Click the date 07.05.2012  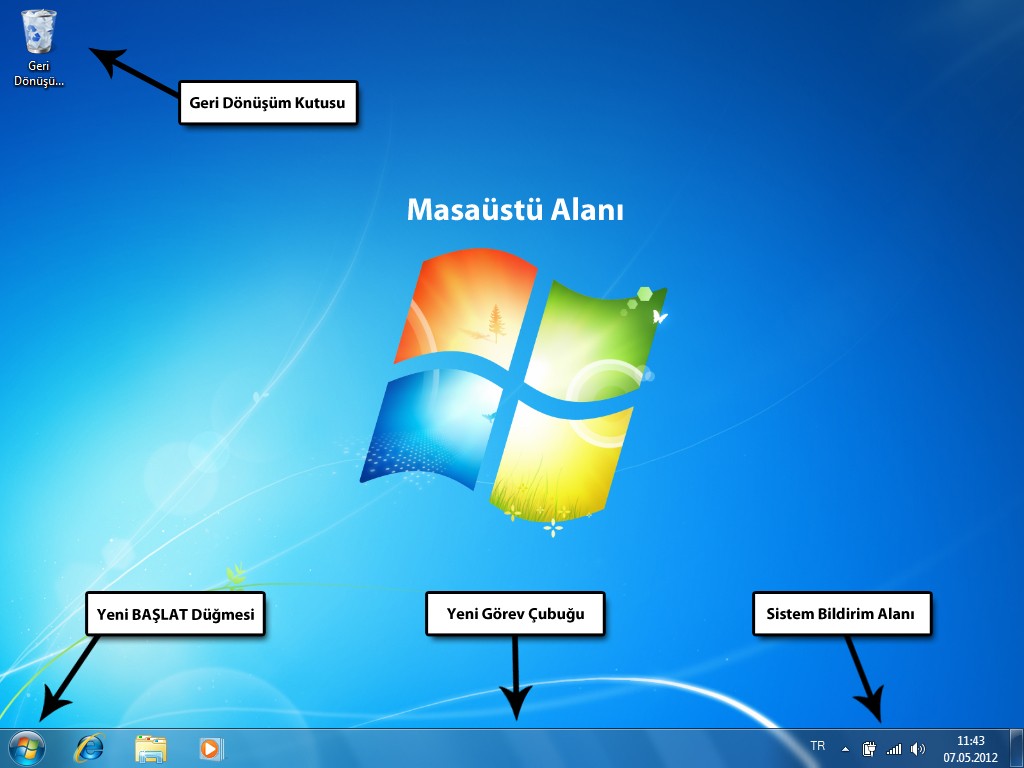[x=970, y=758]
